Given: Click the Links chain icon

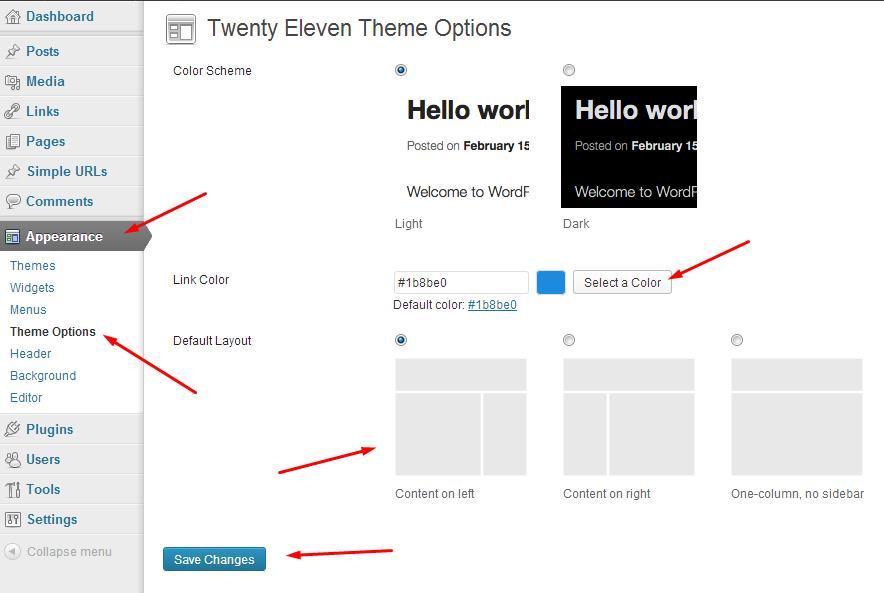Looking at the screenshot, I should [x=14, y=111].
